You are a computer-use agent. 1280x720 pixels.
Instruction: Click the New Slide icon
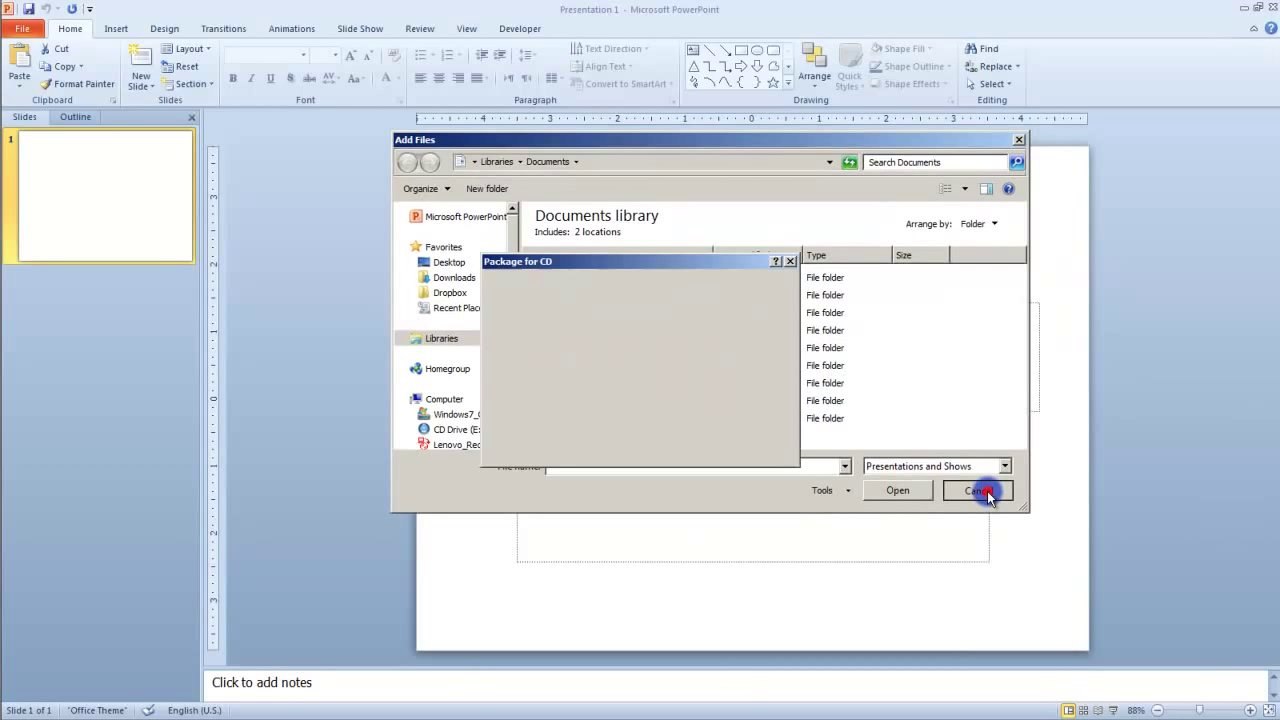coord(141,57)
